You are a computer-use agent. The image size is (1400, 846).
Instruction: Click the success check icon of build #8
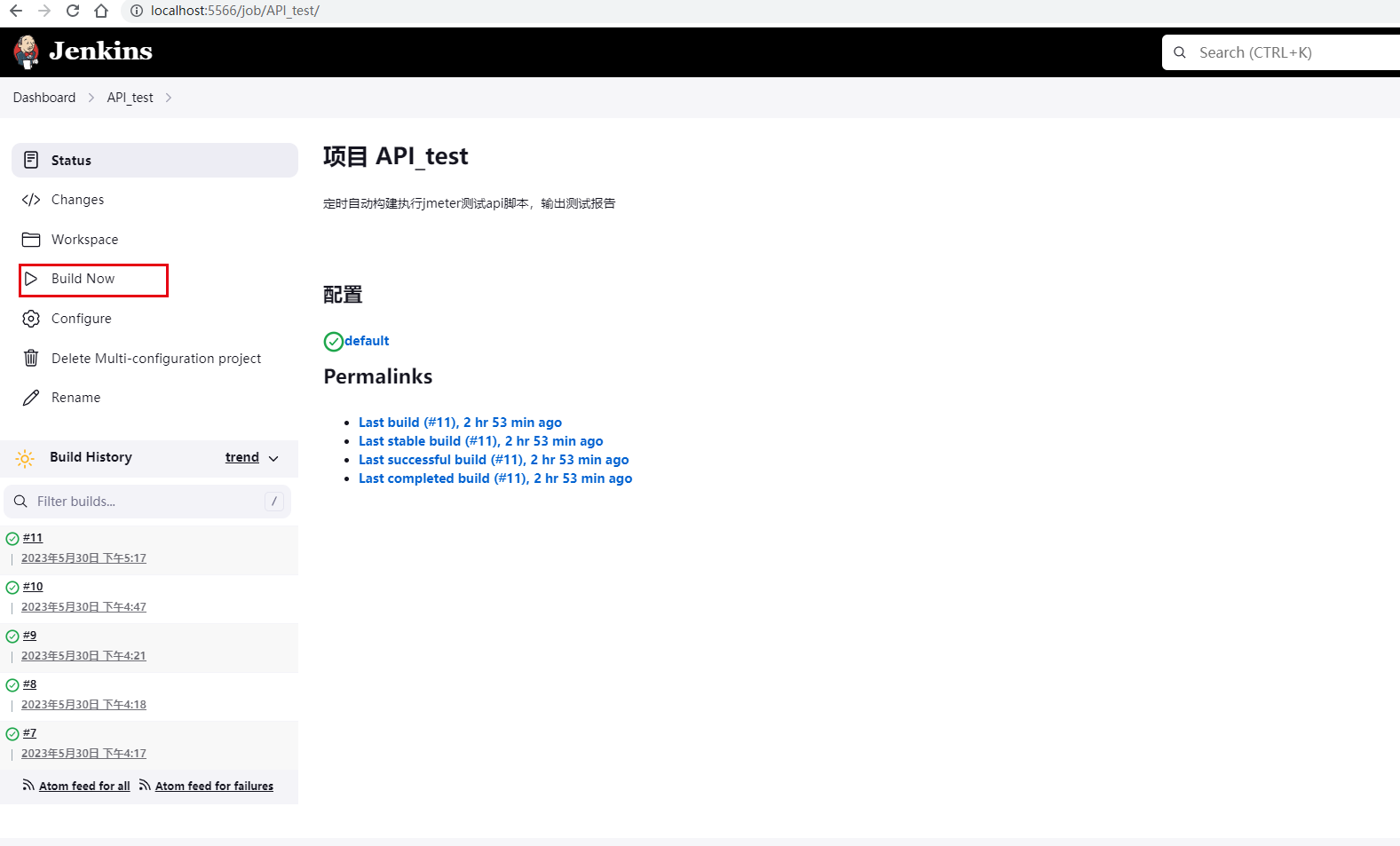(12, 685)
